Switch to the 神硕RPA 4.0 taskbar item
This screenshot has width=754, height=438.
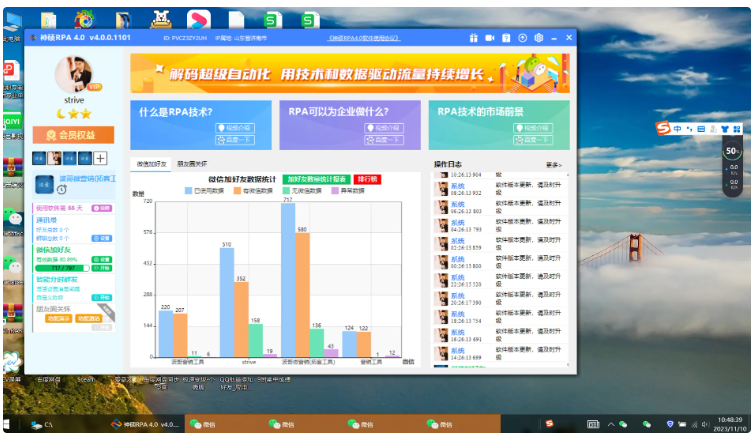tap(145, 424)
